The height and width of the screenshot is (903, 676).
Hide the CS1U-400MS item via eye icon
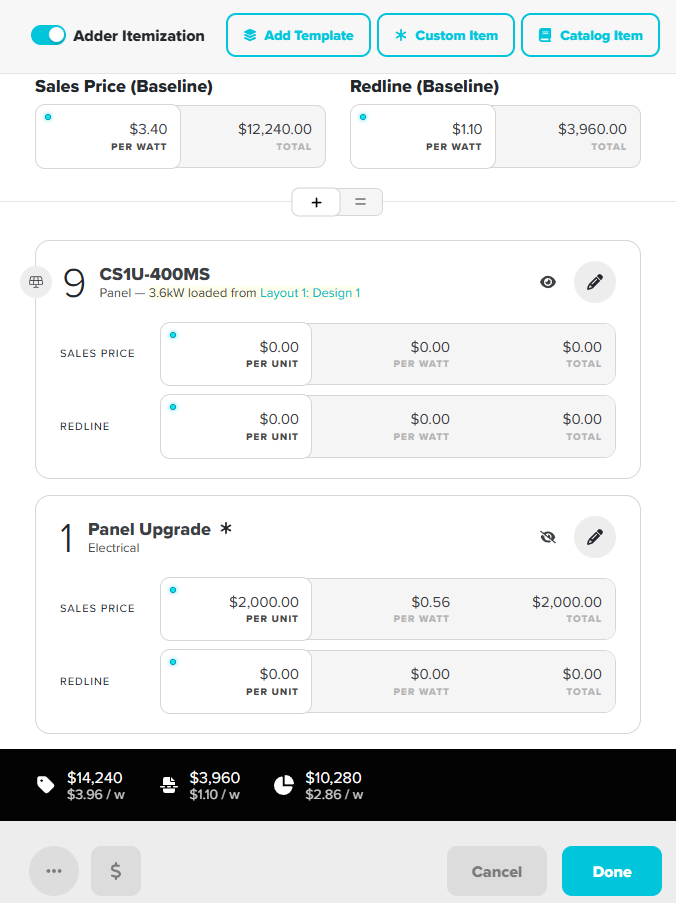click(548, 282)
